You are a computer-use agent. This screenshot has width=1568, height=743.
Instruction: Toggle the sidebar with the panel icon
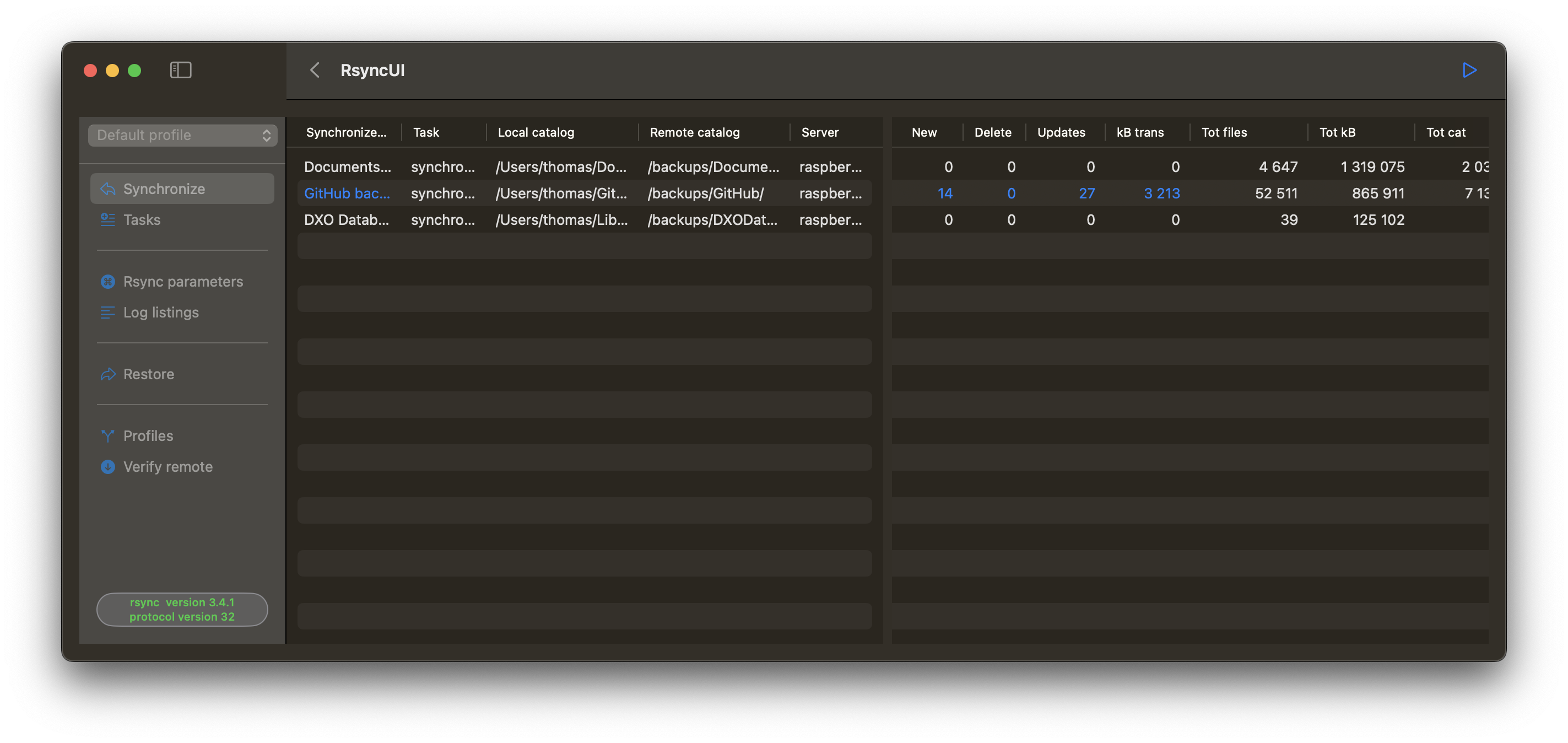pos(181,70)
